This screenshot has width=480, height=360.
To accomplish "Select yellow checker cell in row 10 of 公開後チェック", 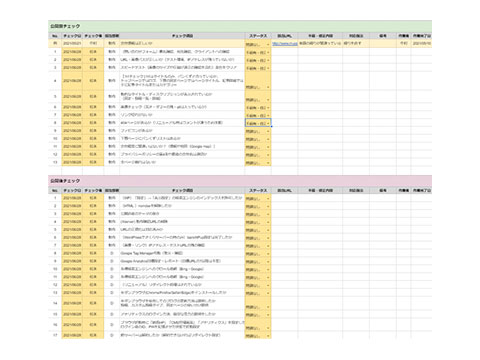I will (x=93, y=269).
